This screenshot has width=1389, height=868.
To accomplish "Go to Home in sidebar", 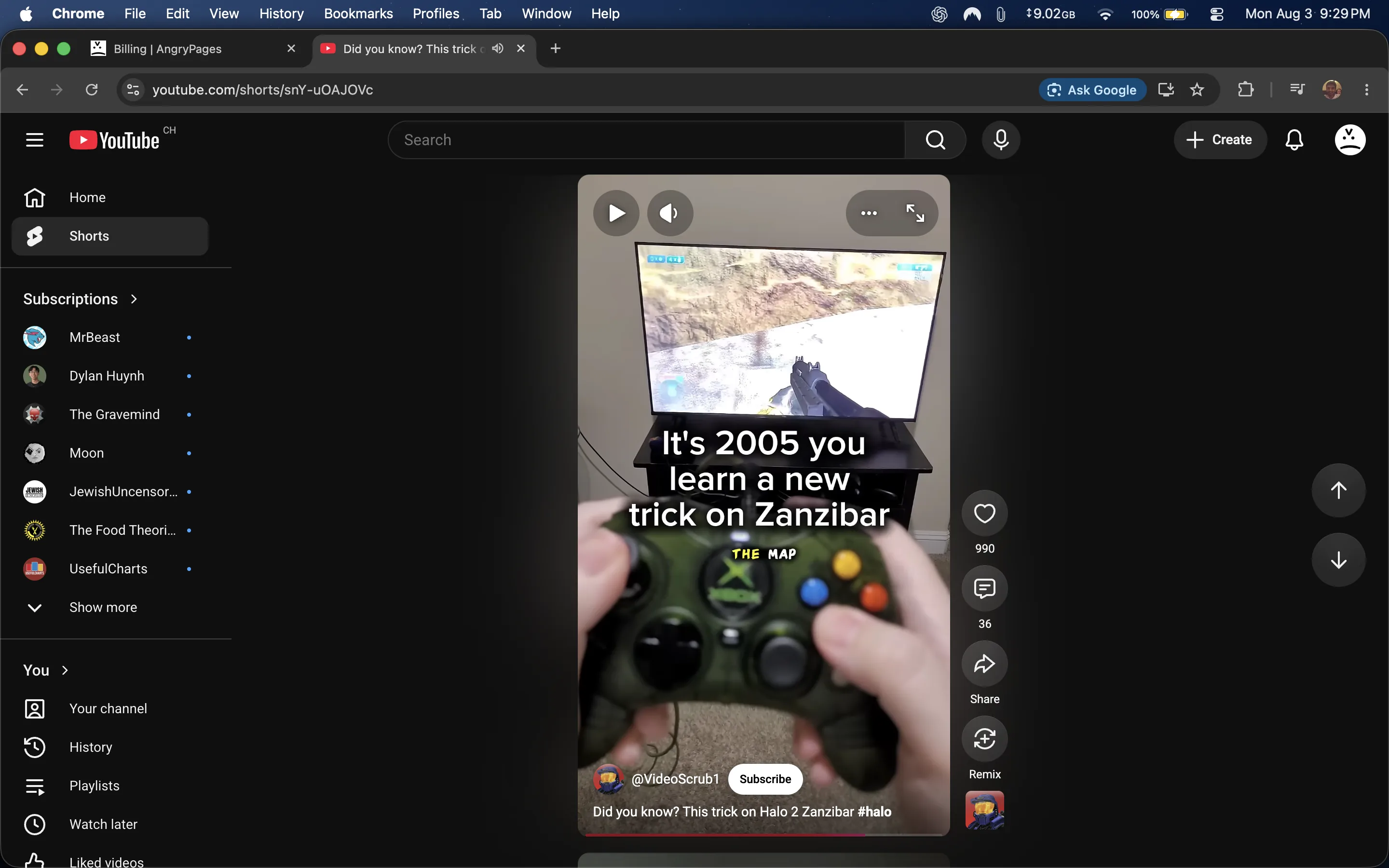I will (x=109, y=198).
